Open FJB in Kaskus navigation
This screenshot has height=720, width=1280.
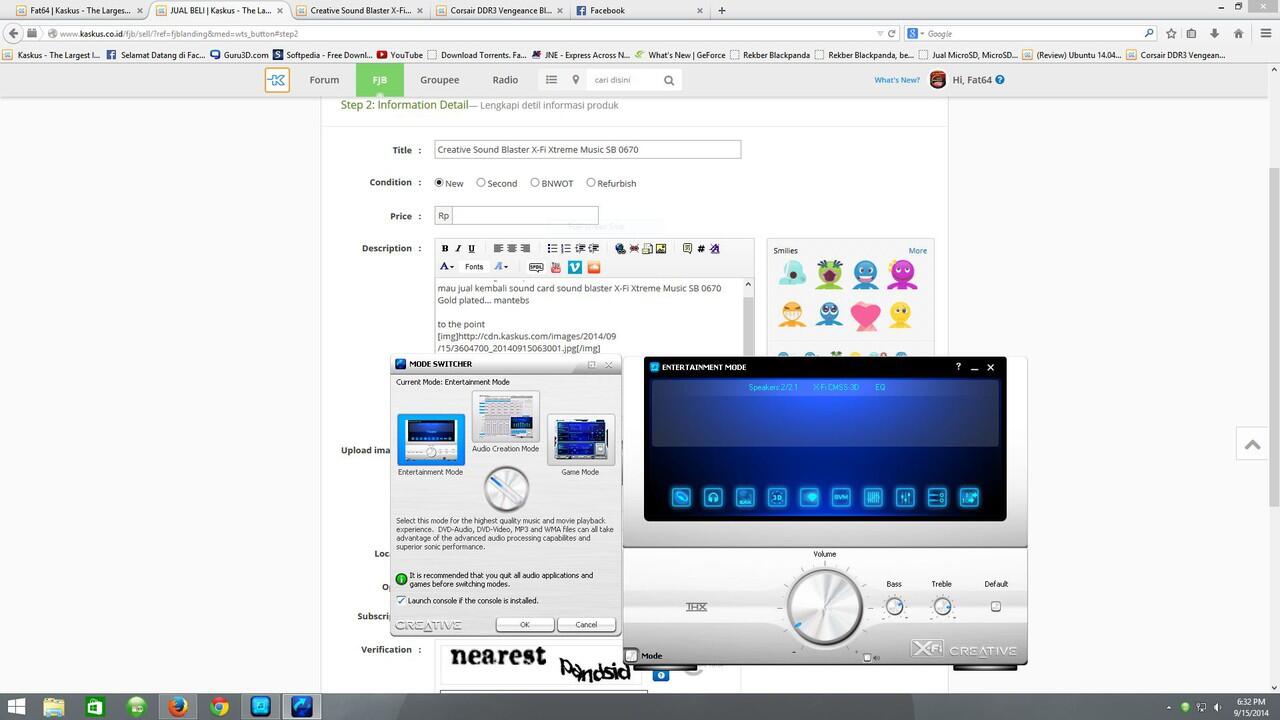pos(380,80)
